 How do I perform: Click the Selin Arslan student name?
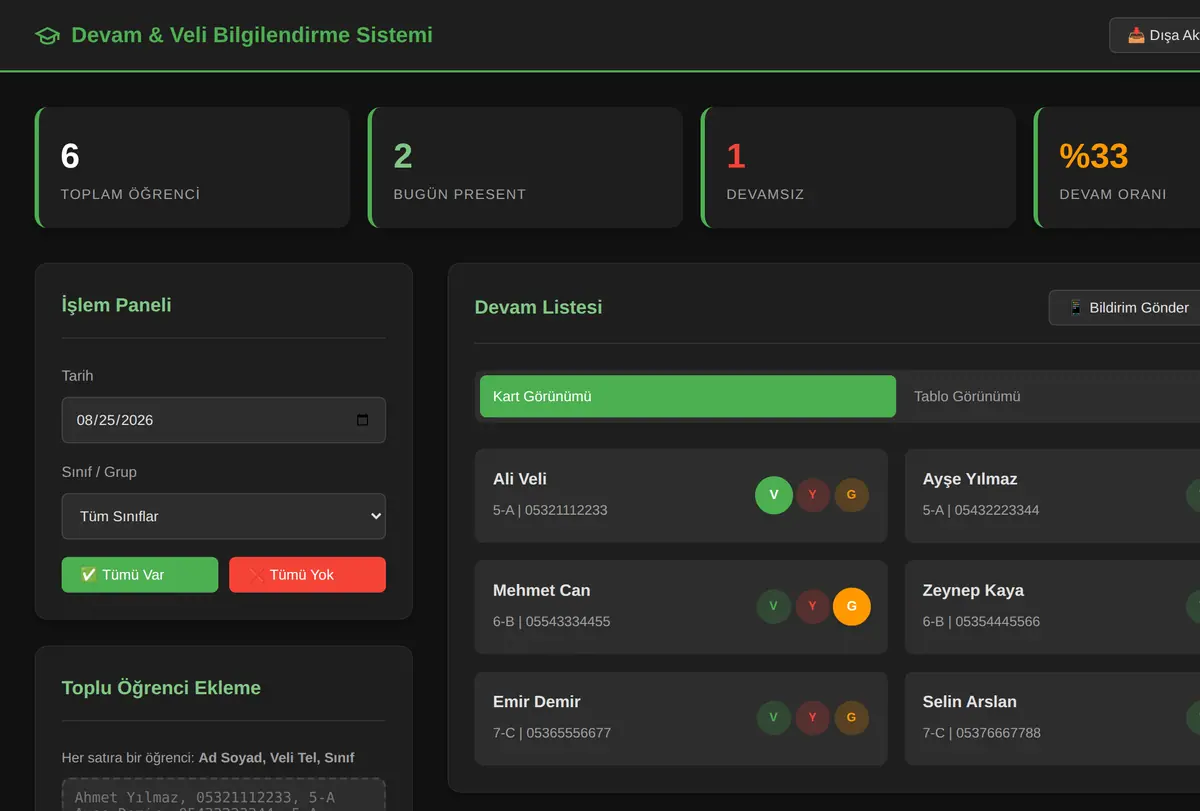[970, 701]
